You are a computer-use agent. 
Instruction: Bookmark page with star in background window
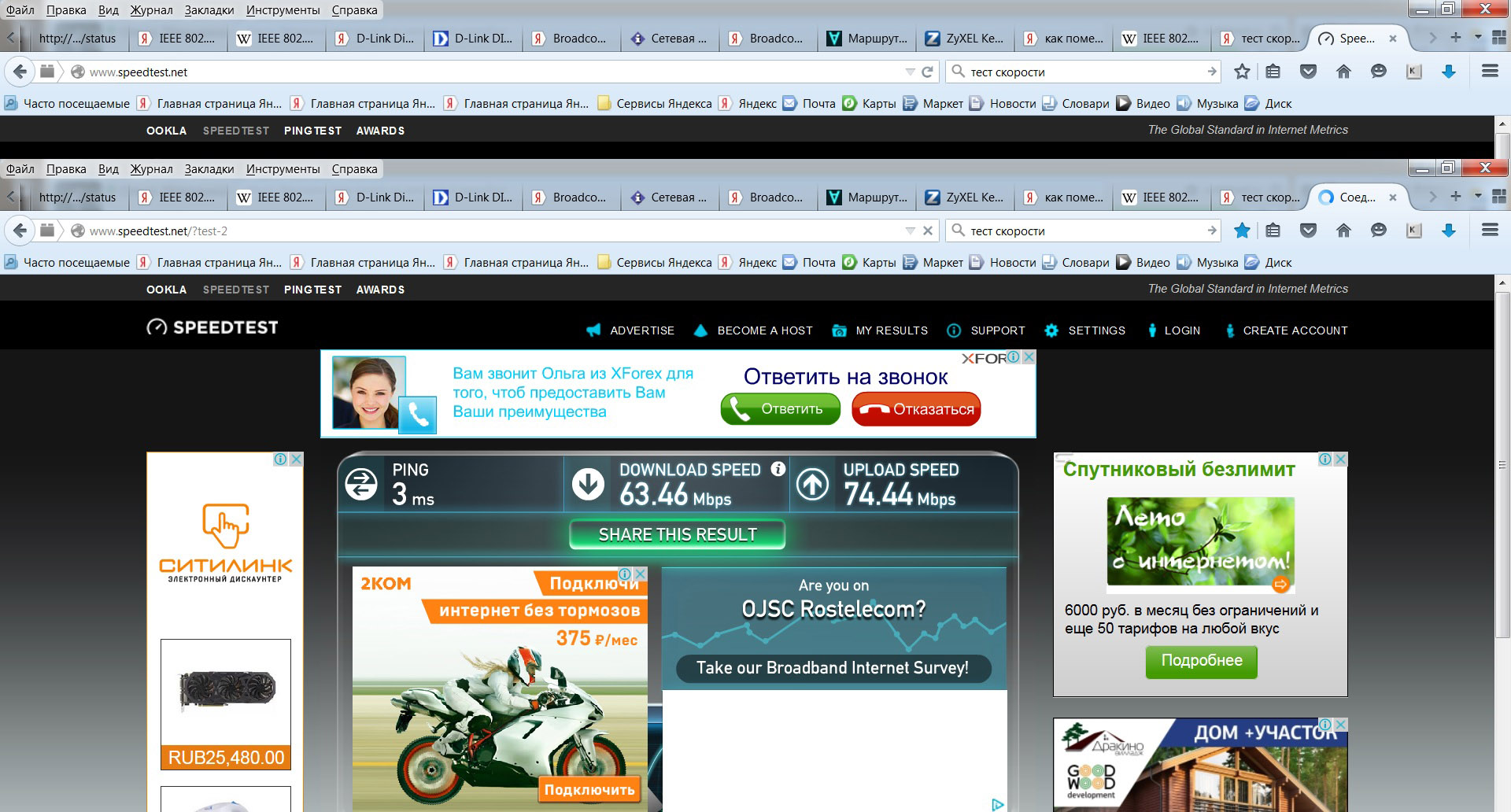(1242, 72)
